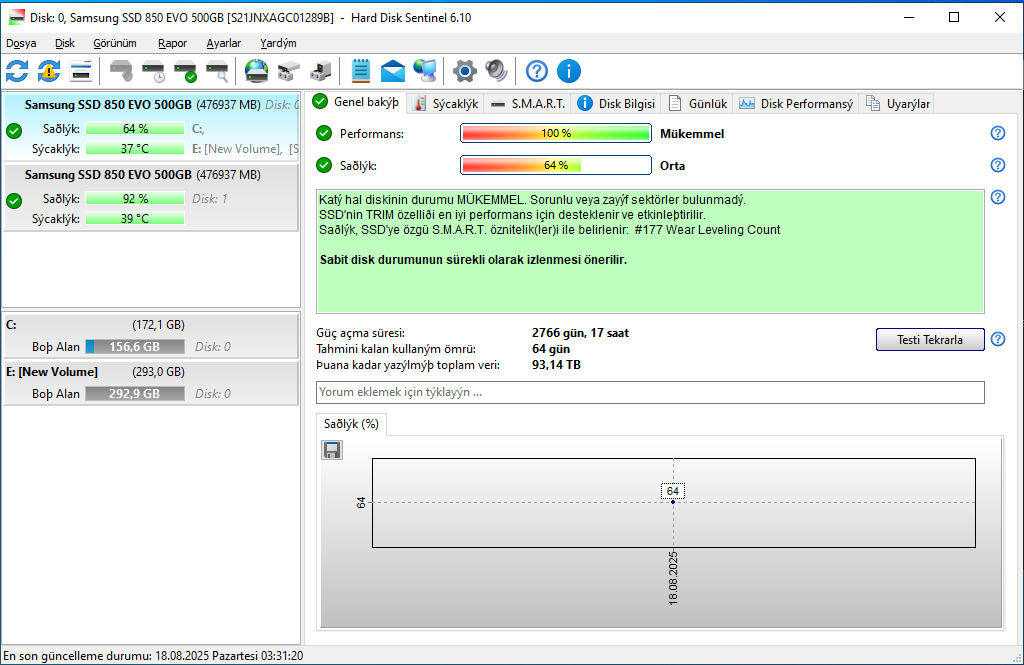Open the Disk menu
The height and width of the screenshot is (665, 1024).
coord(65,43)
